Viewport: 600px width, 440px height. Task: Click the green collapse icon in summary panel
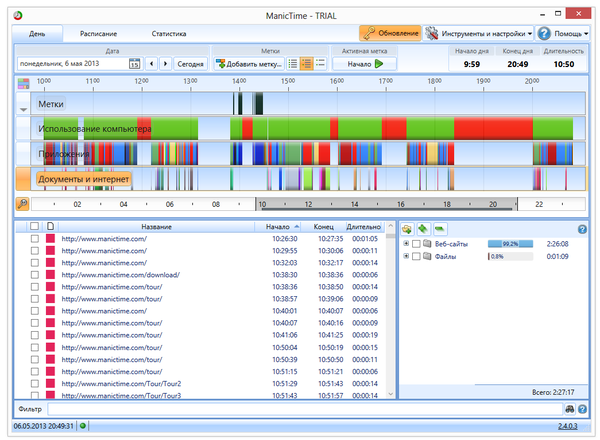pos(439,229)
